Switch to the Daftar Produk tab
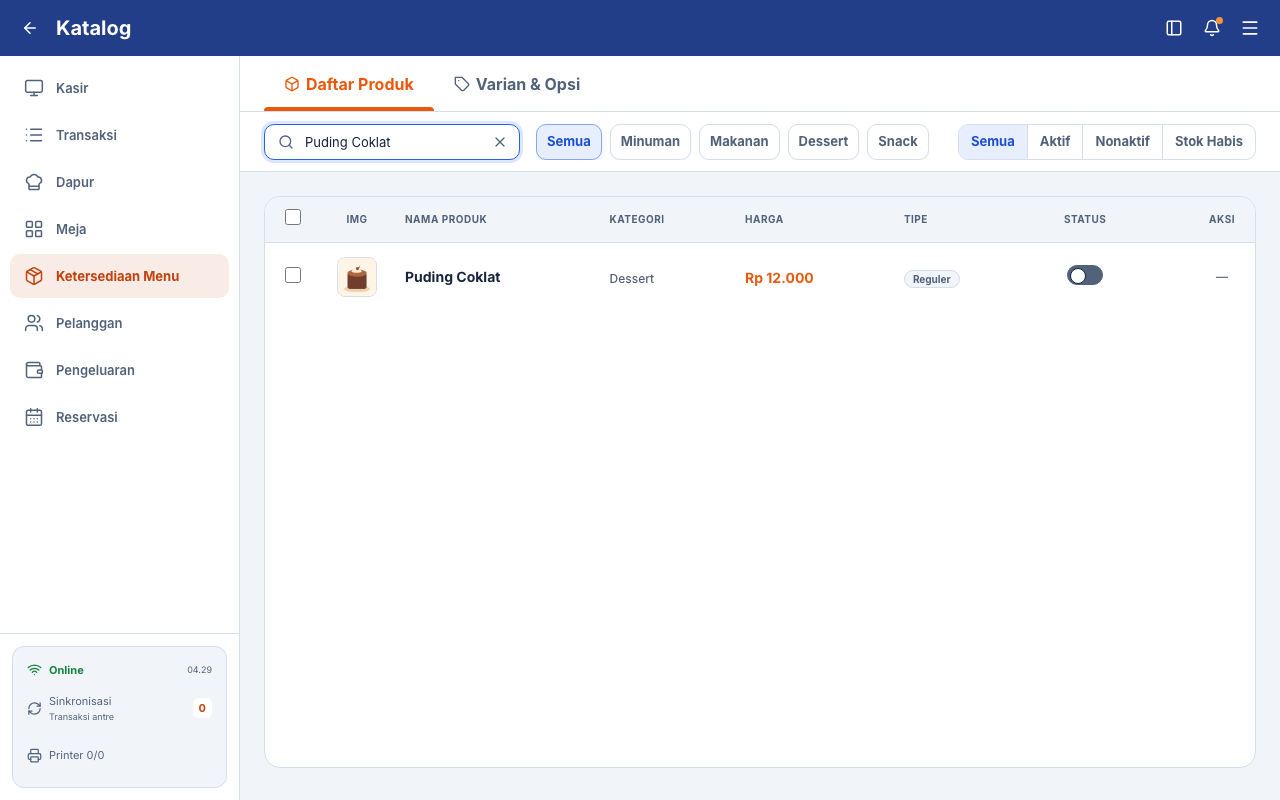1280x800 pixels. [x=349, y=84]
